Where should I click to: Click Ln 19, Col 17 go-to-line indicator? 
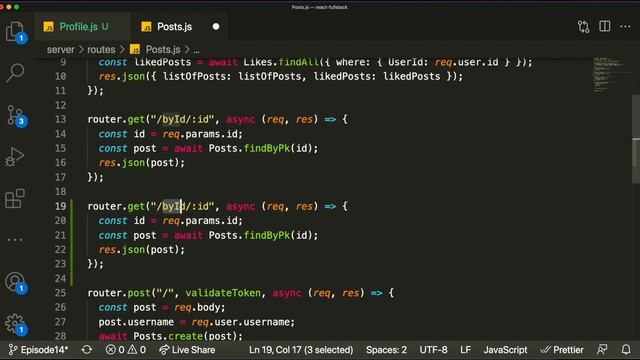tap(301, 350)
